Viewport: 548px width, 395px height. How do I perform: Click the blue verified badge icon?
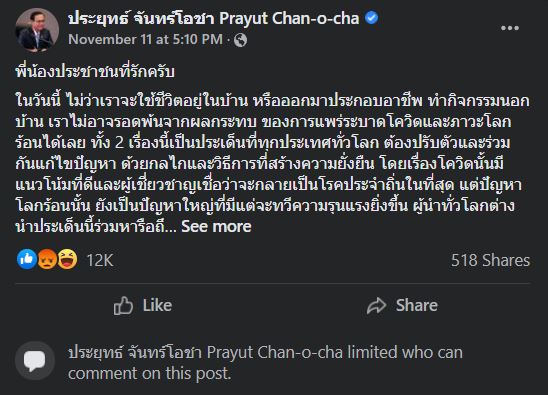pos(372,18)
